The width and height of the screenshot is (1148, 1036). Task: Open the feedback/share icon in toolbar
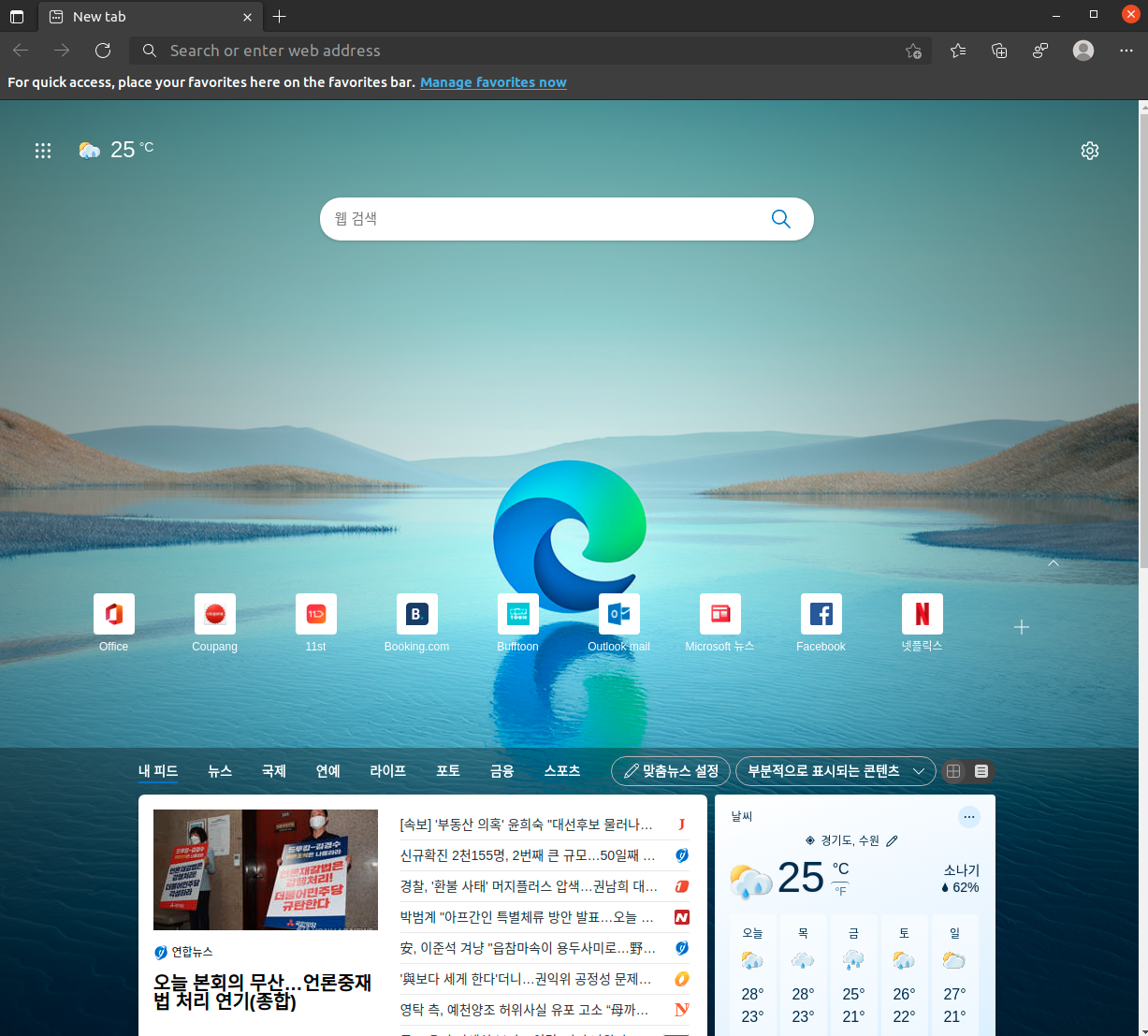pos(1040,51)
